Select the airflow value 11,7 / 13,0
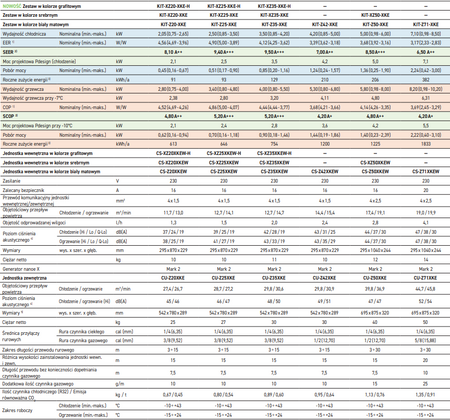The height and width of the screenshot is (420, 450). point(173,213)
